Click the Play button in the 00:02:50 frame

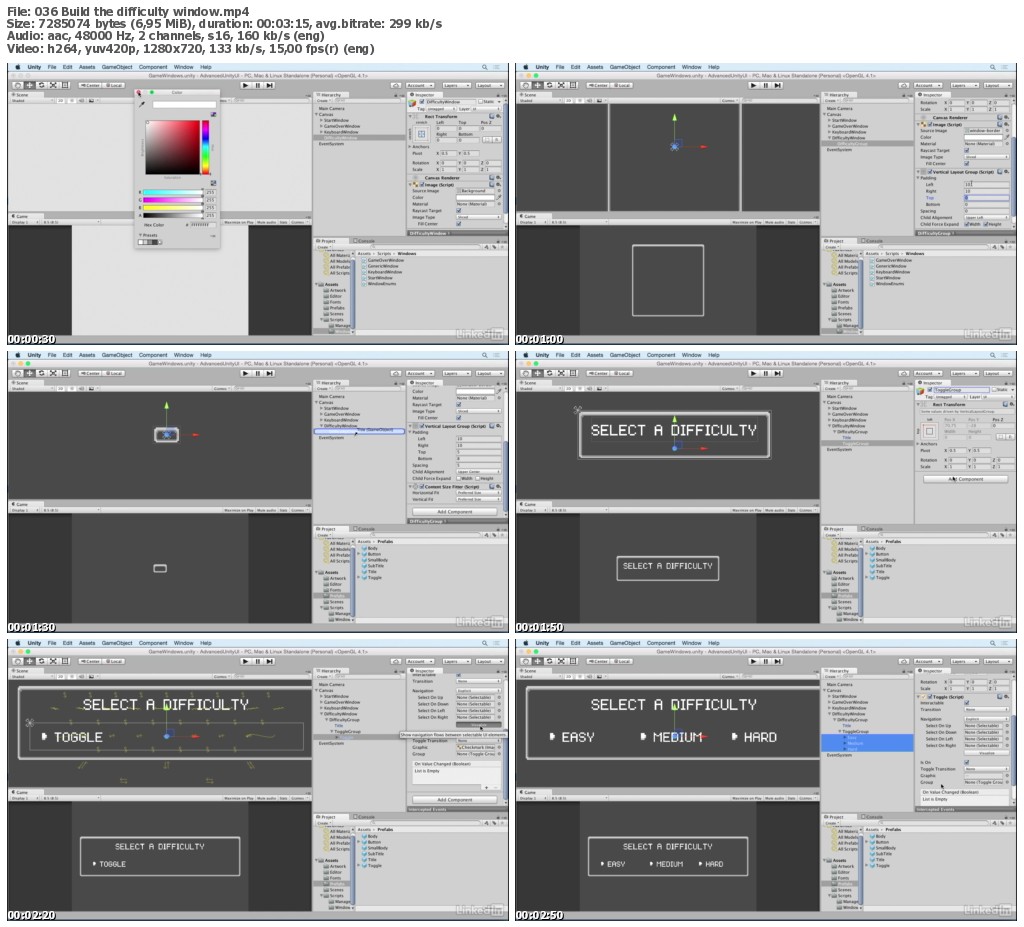click(x=753, y=661)
